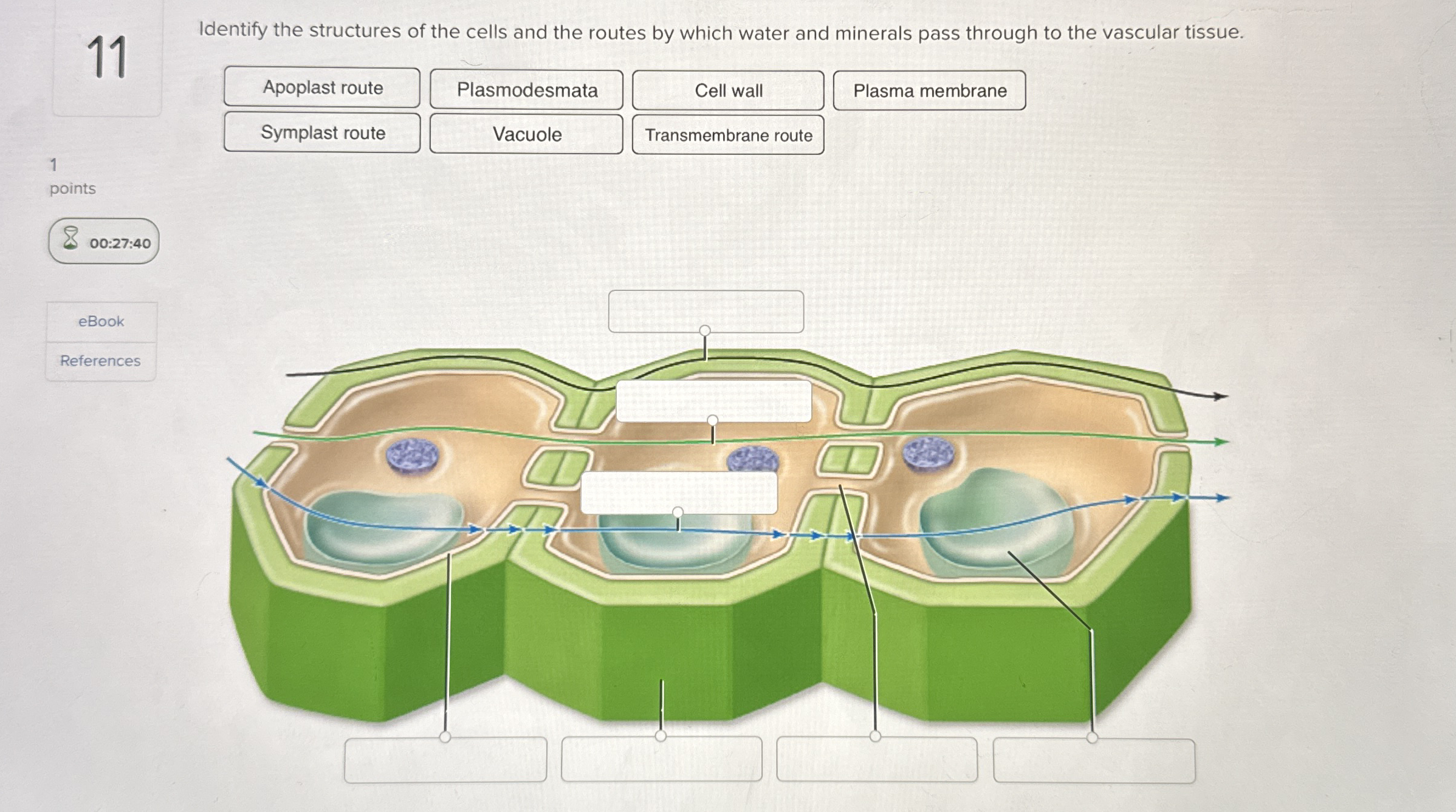Viewport: 1456px width, 812px height.
Task: Click the 1 points label
Action: click(72, 177)
